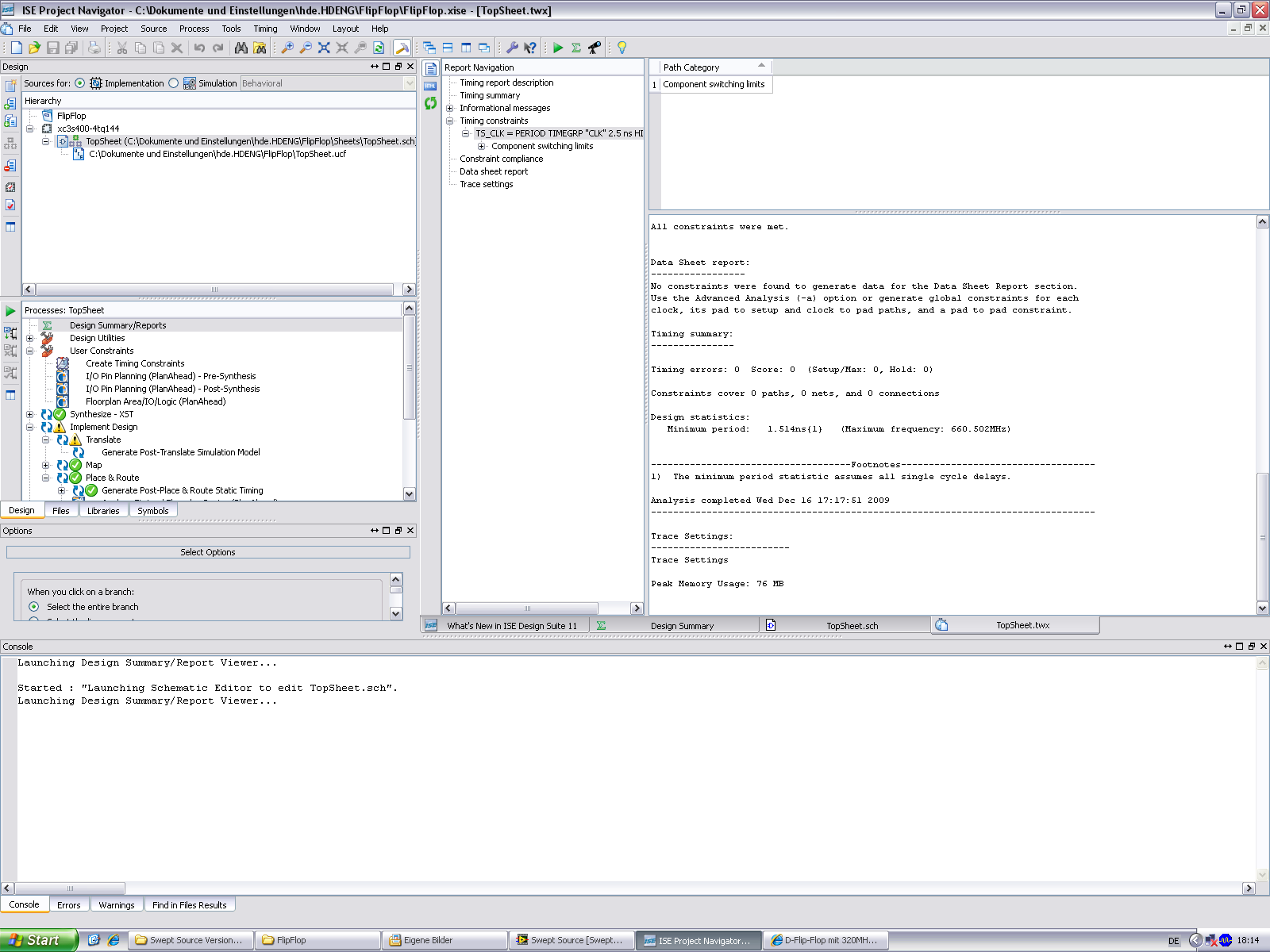Click the What's This help cursor icon
1270x952 pixels.
pyautogui.click(x=530, y=48)
